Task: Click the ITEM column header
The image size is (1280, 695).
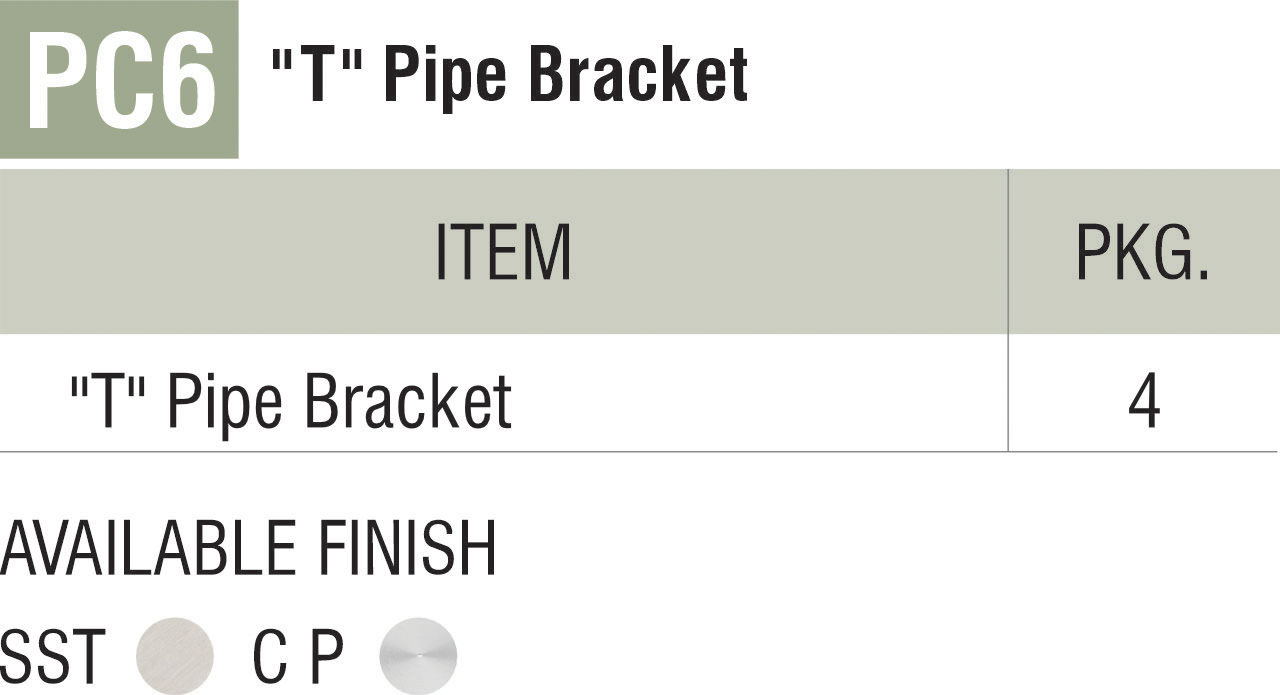Action: coord(503,252)
